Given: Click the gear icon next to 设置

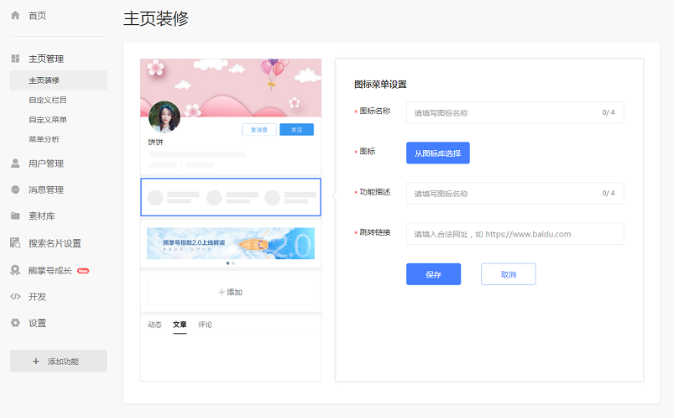Looking at the screenshot, I should [15, 322].
